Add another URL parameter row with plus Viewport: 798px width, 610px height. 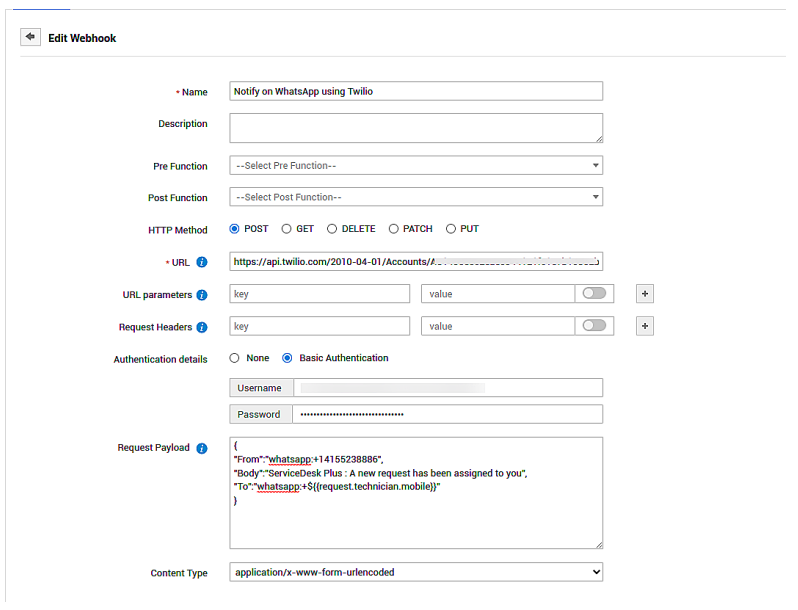[645, 294]
